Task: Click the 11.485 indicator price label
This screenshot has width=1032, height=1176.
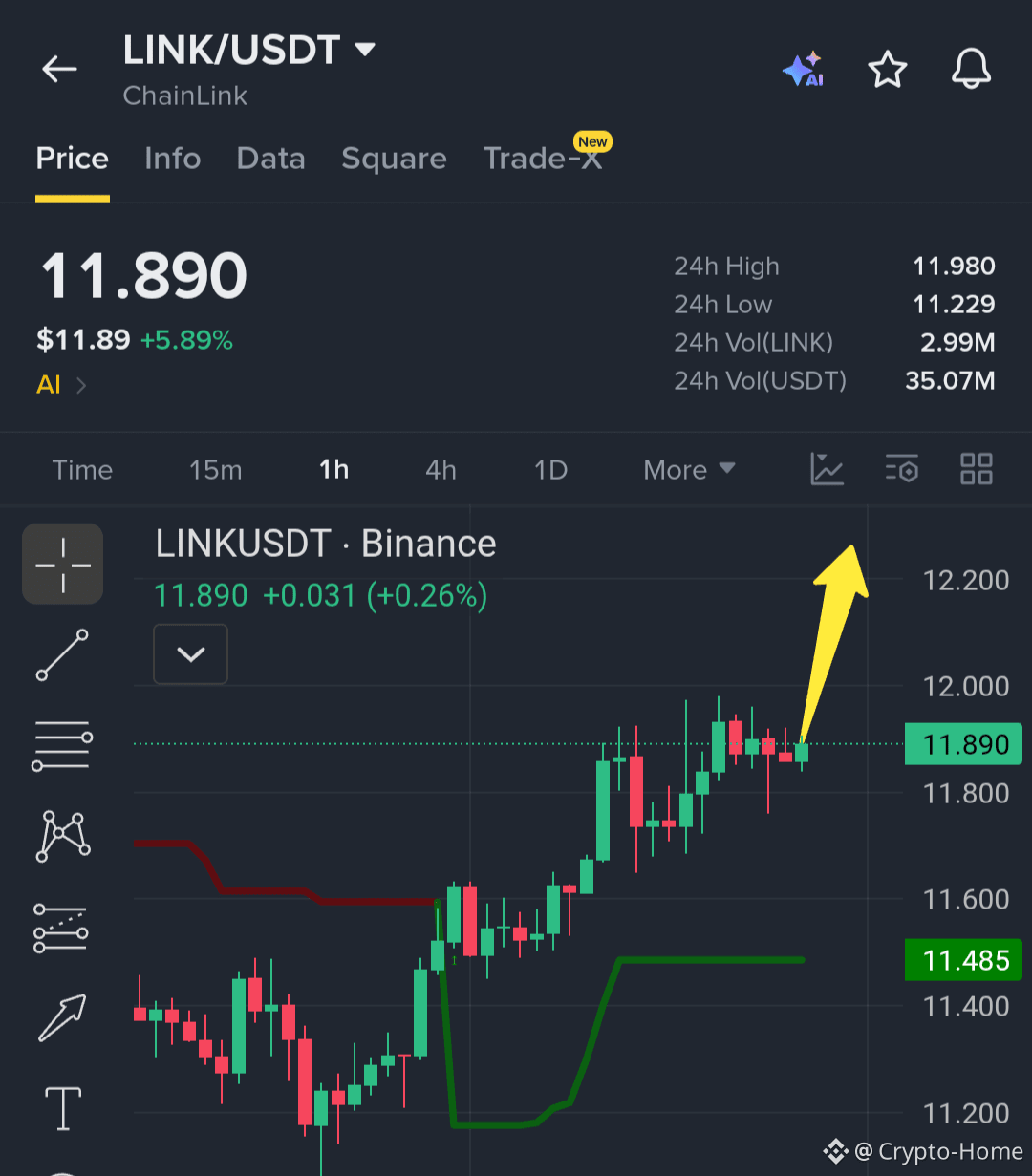Action: 963,960
